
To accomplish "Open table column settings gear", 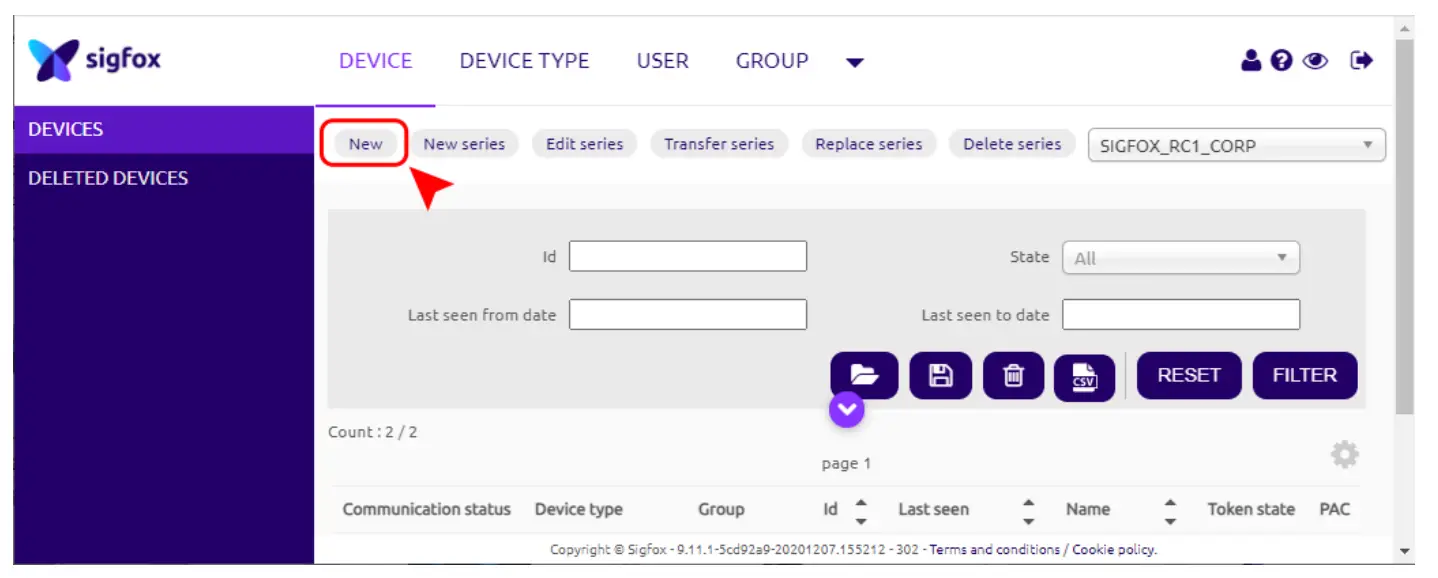I will (1344, 455).
